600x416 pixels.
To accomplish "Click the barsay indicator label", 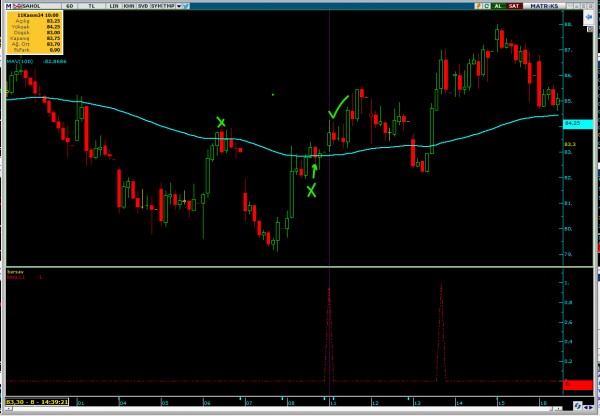I will (15, 272).
